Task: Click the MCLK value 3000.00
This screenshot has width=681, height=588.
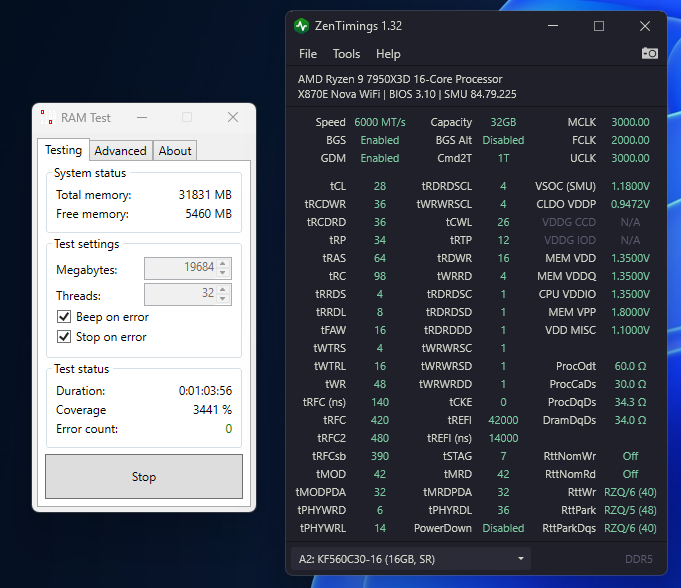Action: tap(630, 122)
